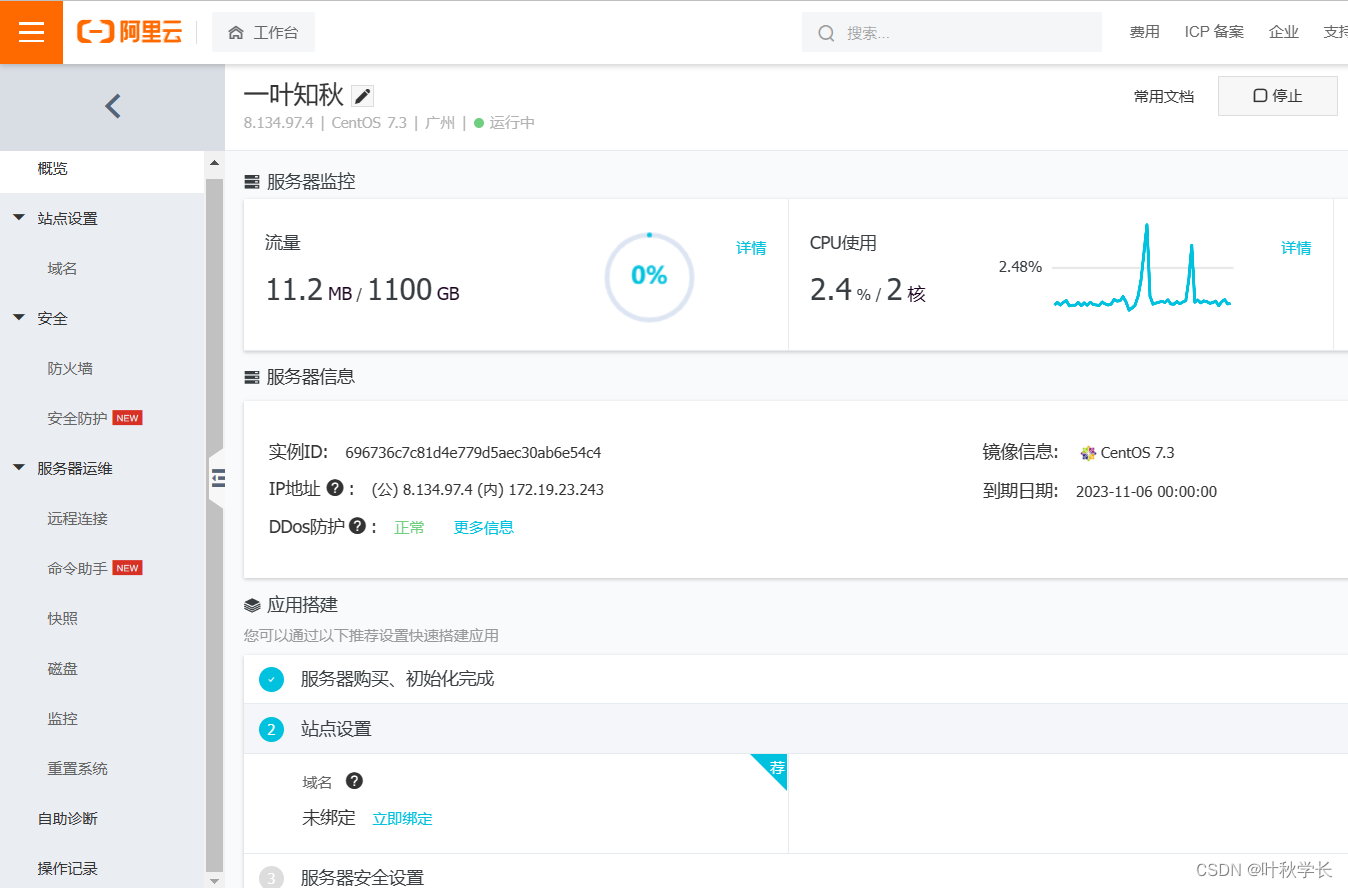Click help icon next to DDos防护
Viewport: 1348px width, 888px height.
[357, 526]
